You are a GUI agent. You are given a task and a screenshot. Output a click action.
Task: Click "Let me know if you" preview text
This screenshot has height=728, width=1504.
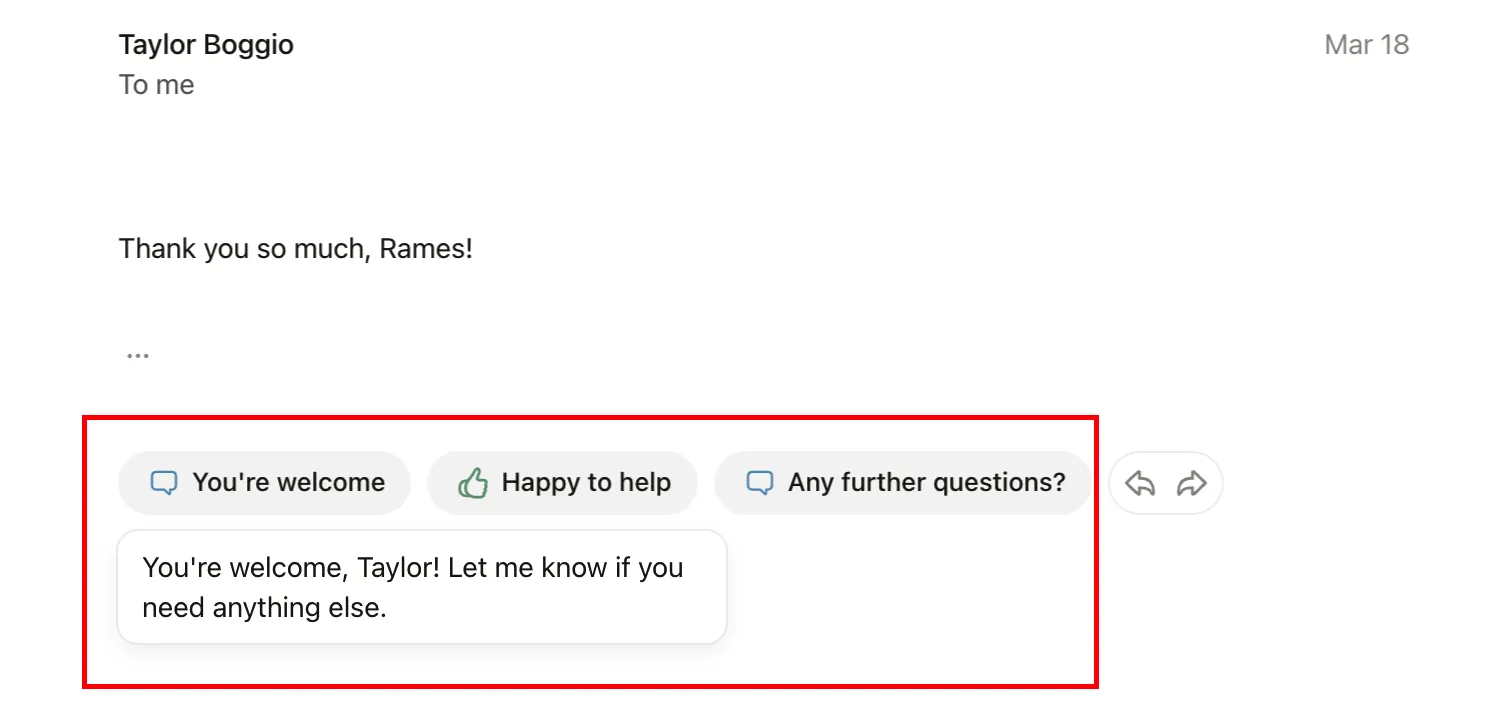click(x=565, y=568)
